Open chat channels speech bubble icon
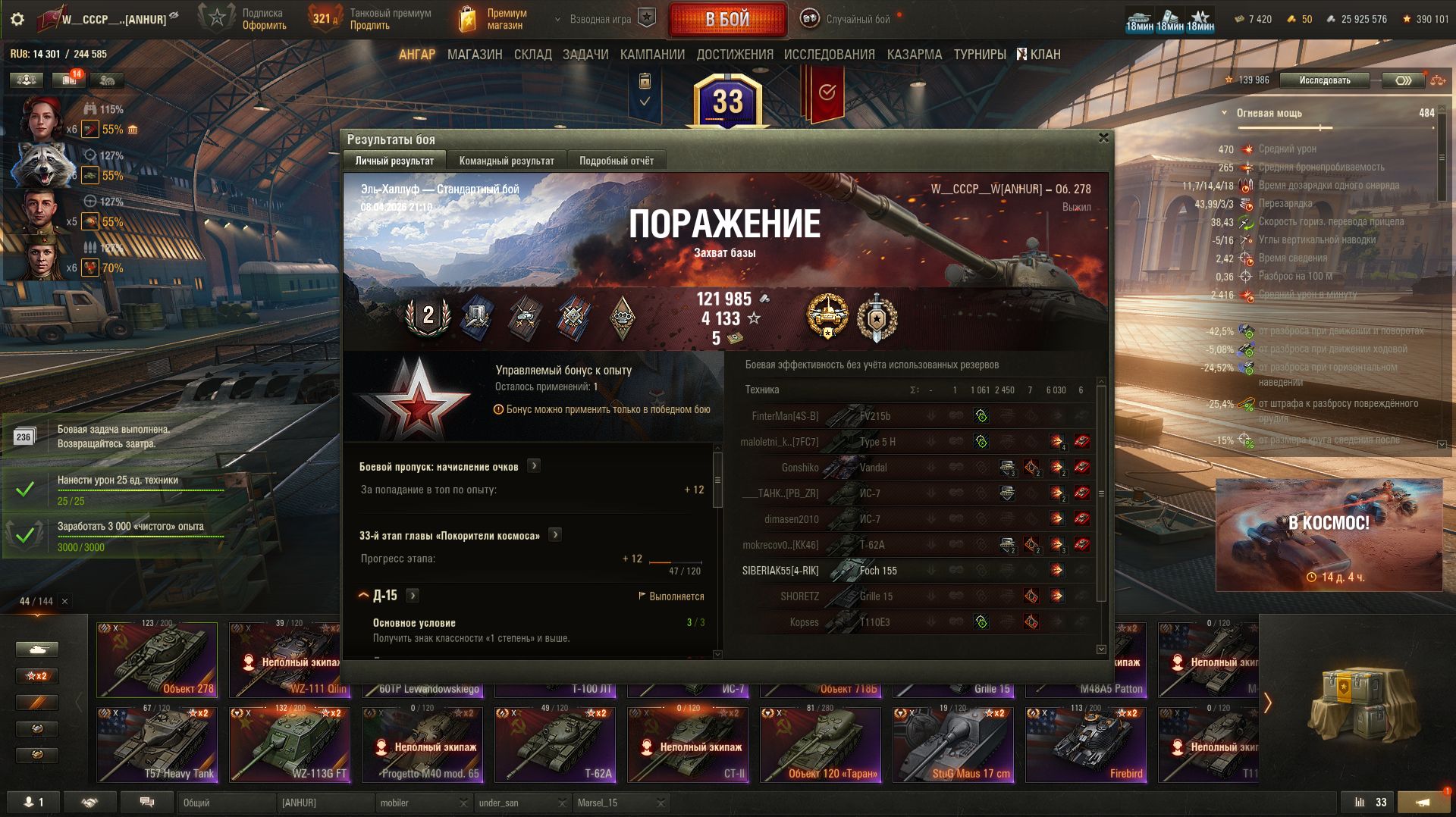The height and width of the screenshot is (817, 1456). (x=147, y=802)
